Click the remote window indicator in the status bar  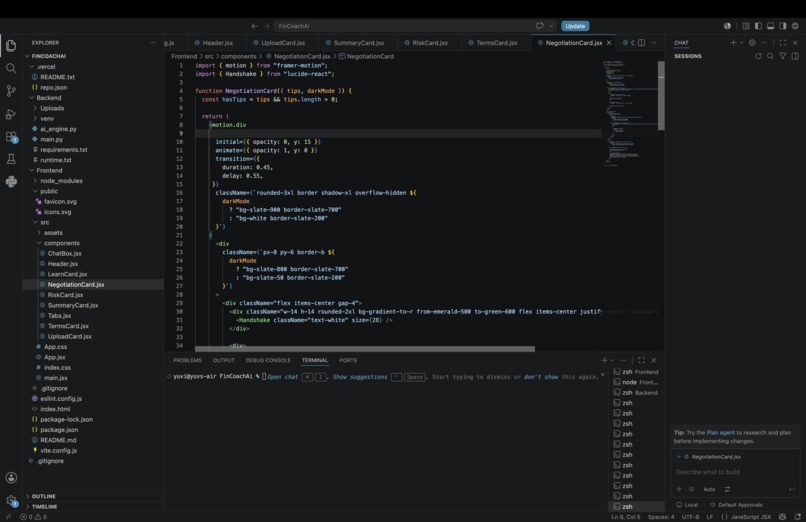[8, 517]
